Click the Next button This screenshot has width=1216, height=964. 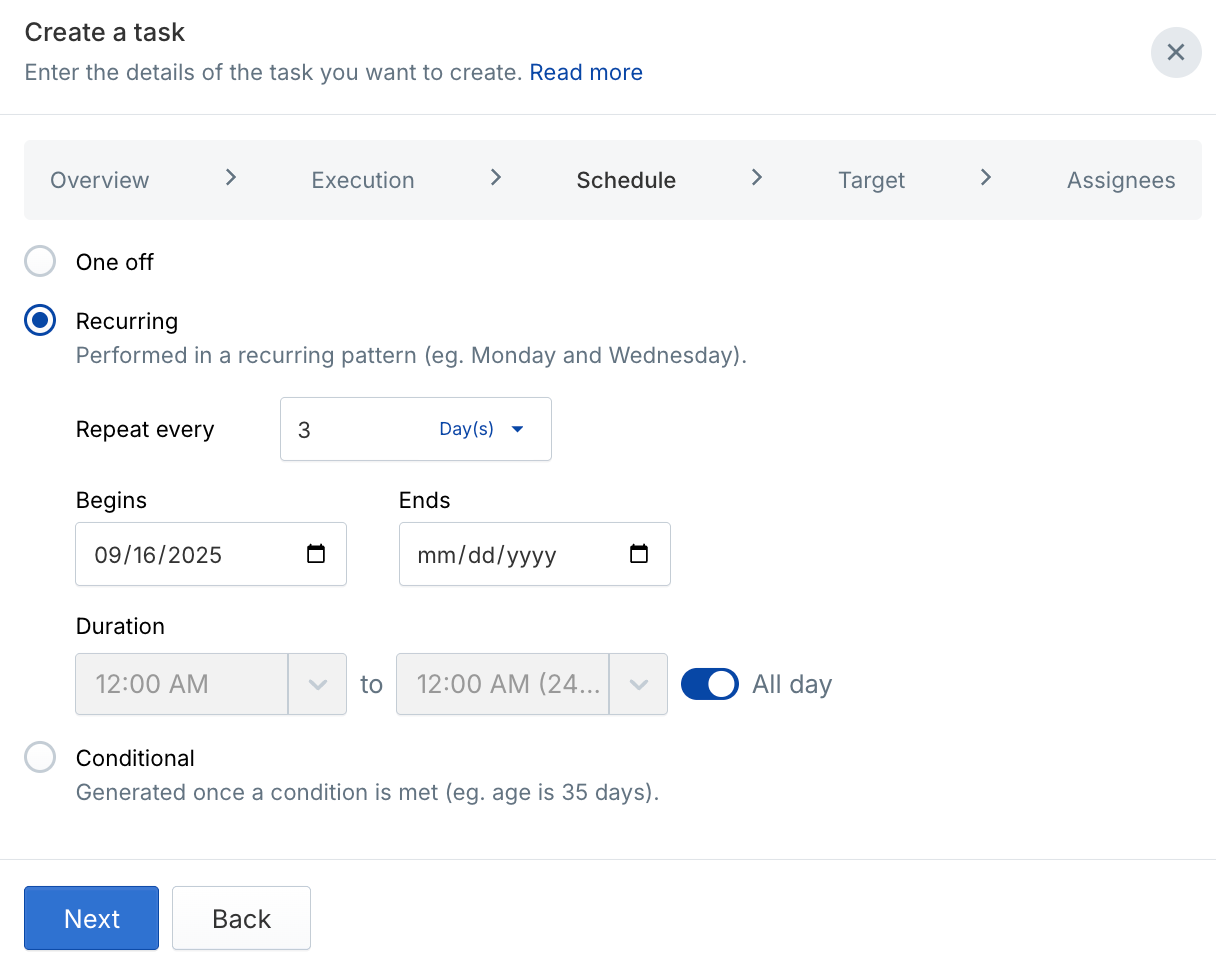91,918
